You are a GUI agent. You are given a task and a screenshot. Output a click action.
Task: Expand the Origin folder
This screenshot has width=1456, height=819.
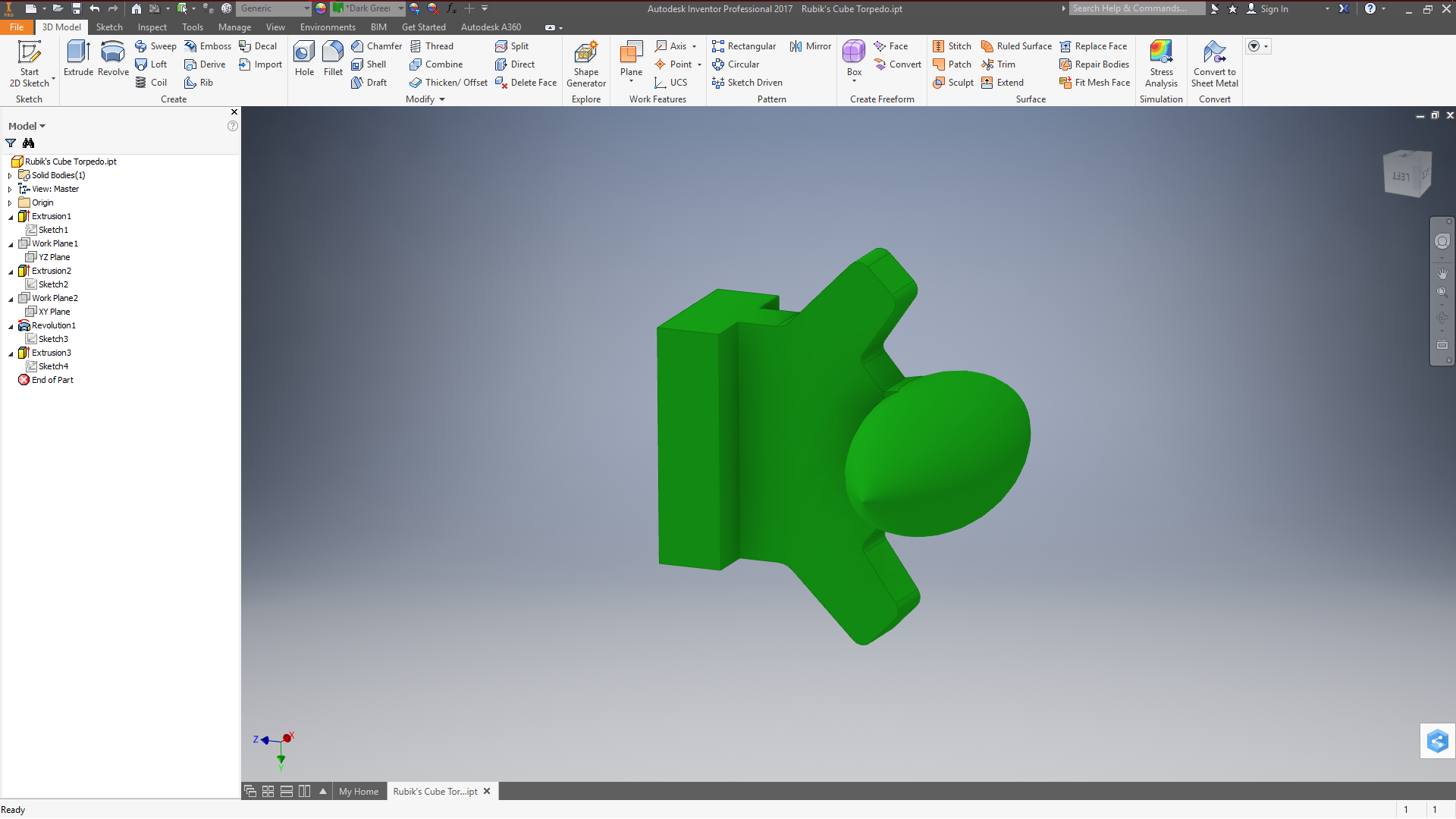(10, 202)
